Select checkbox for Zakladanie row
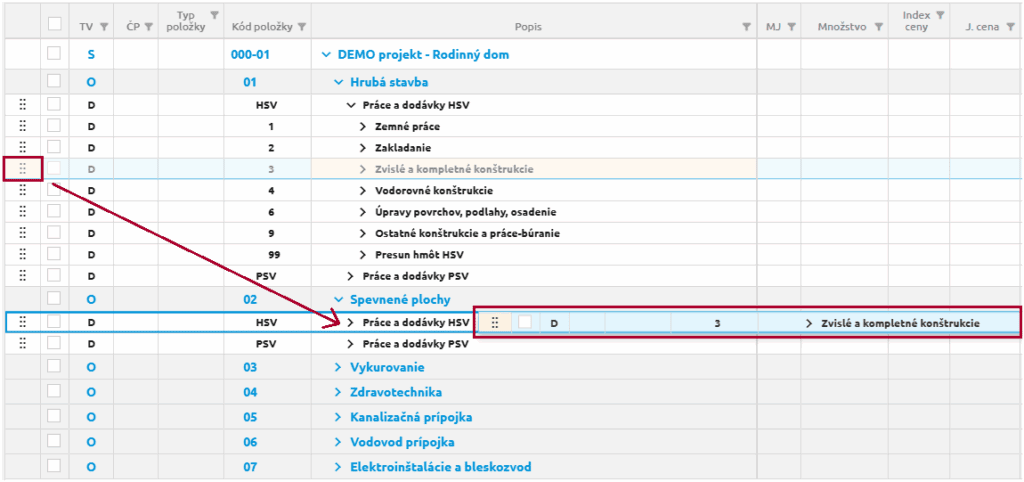The height and width of the screenshot is (482, 1024). (54, 148)
